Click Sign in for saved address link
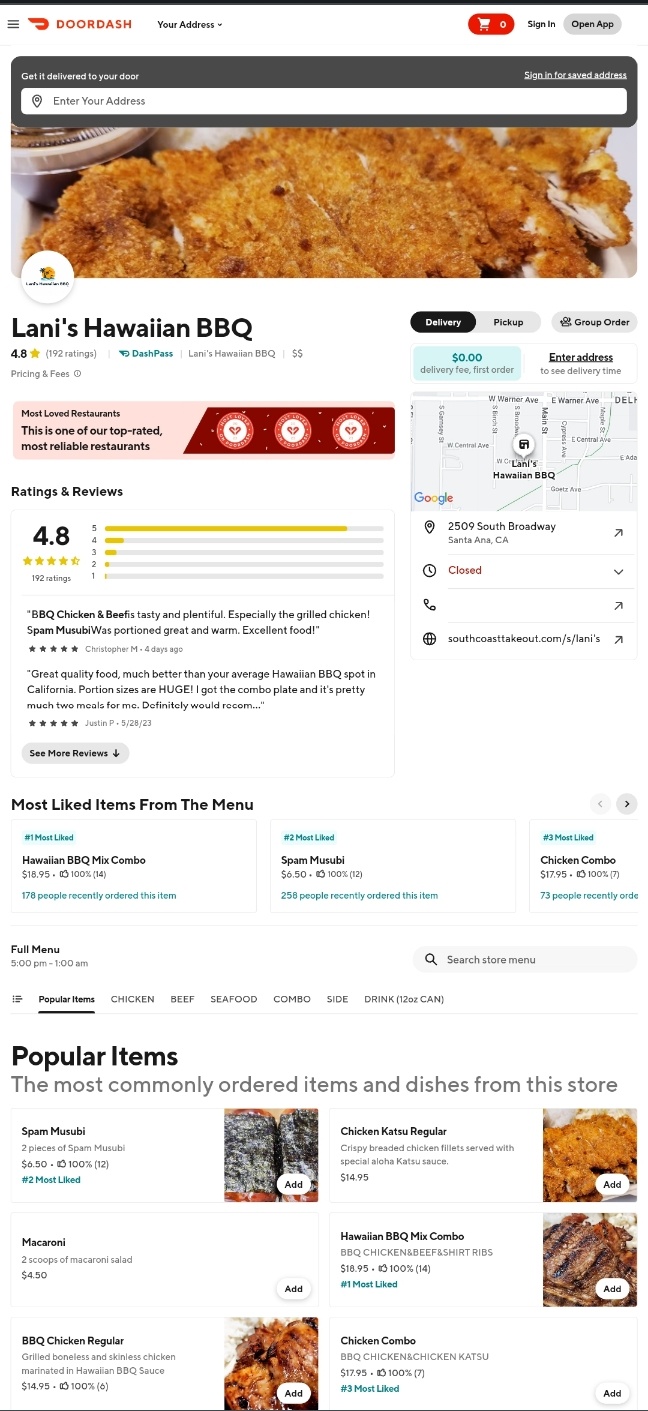The height and width of the screenshot is (1411, 648). [575, 75]
